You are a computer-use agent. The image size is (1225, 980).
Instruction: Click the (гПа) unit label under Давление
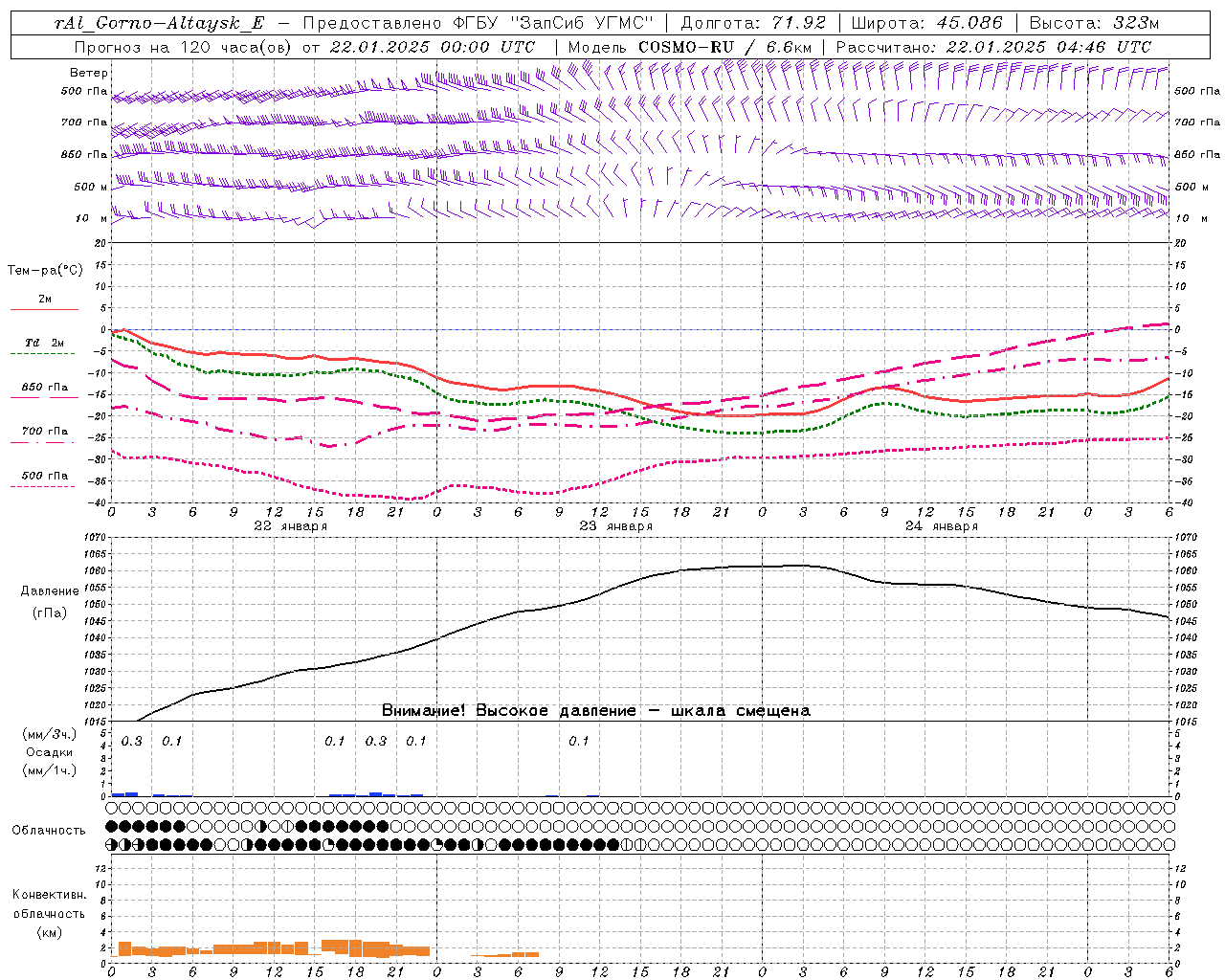(x=50, y=613)
